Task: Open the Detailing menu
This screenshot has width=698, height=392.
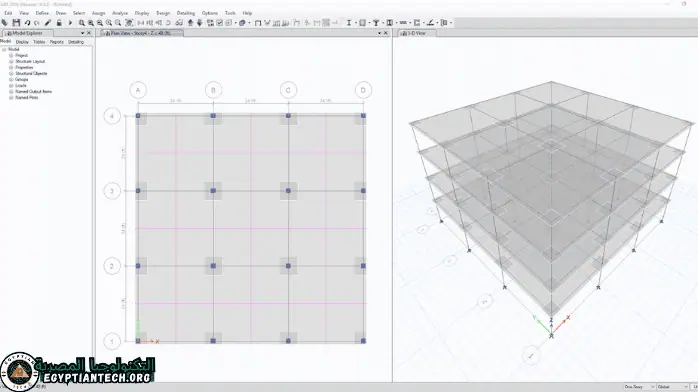Action: pyautogui.click(x=186, y=13)
